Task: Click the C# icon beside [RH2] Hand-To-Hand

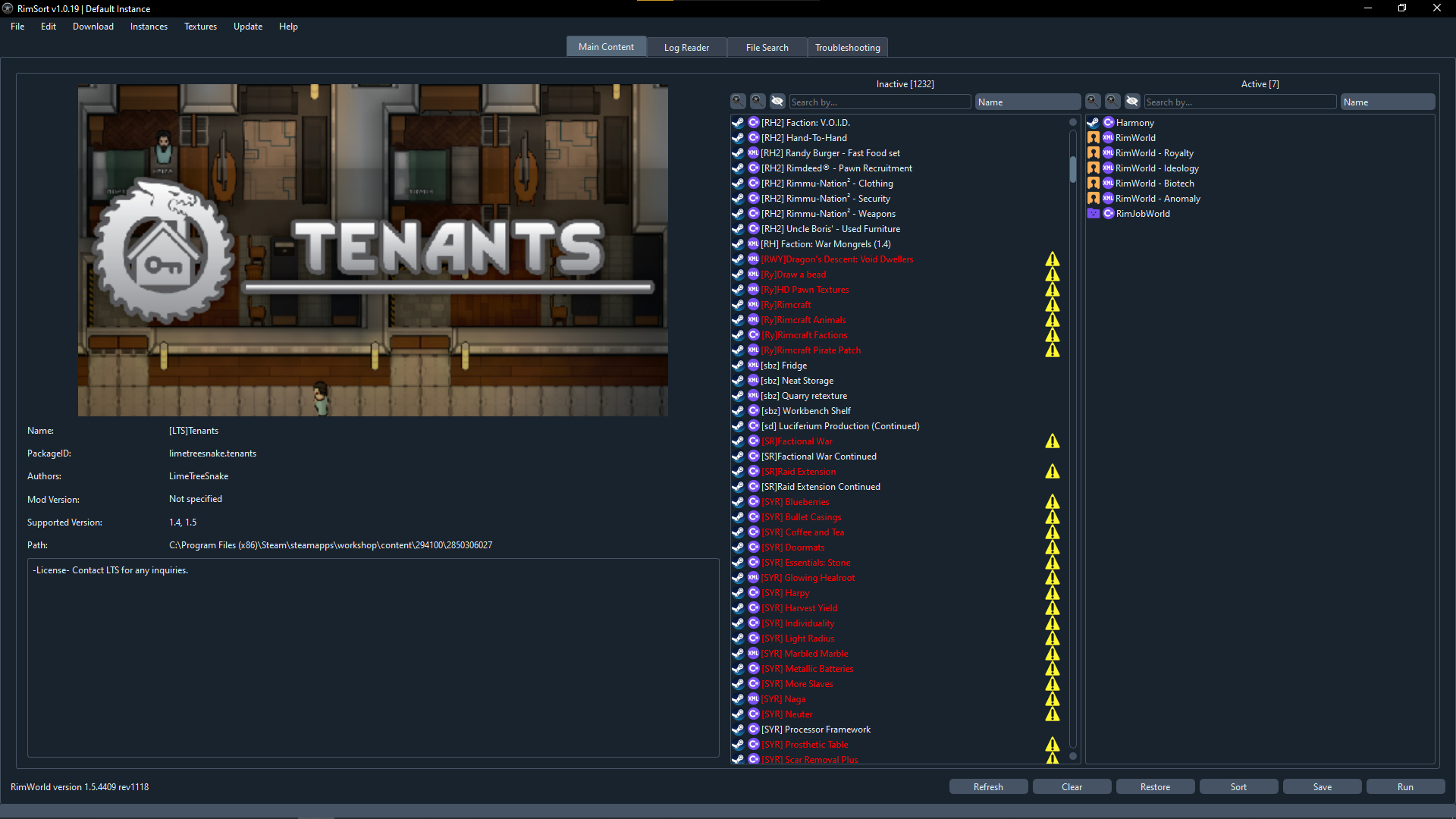Action: (754, 137)
